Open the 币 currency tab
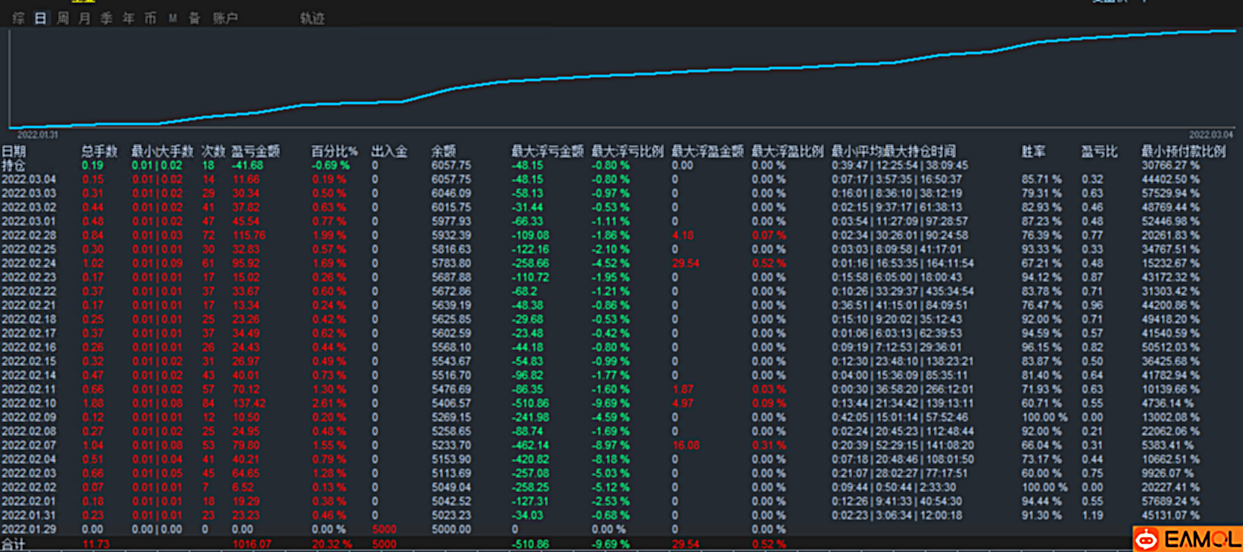Viewport: 1243px width, 552px height. pos(150,18)
